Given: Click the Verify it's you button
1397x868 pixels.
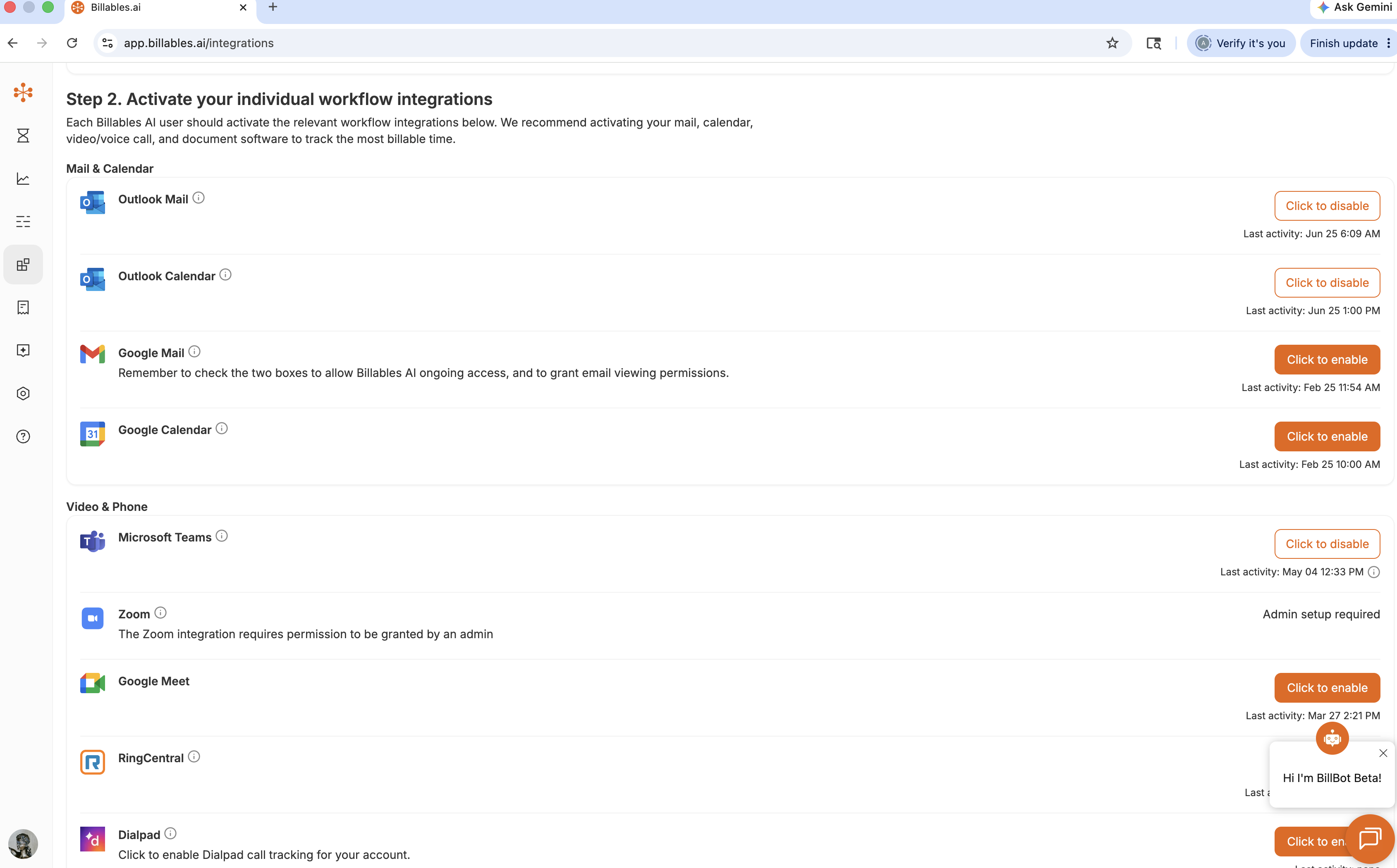Looking at the screenshot, I should [1241, 43].
